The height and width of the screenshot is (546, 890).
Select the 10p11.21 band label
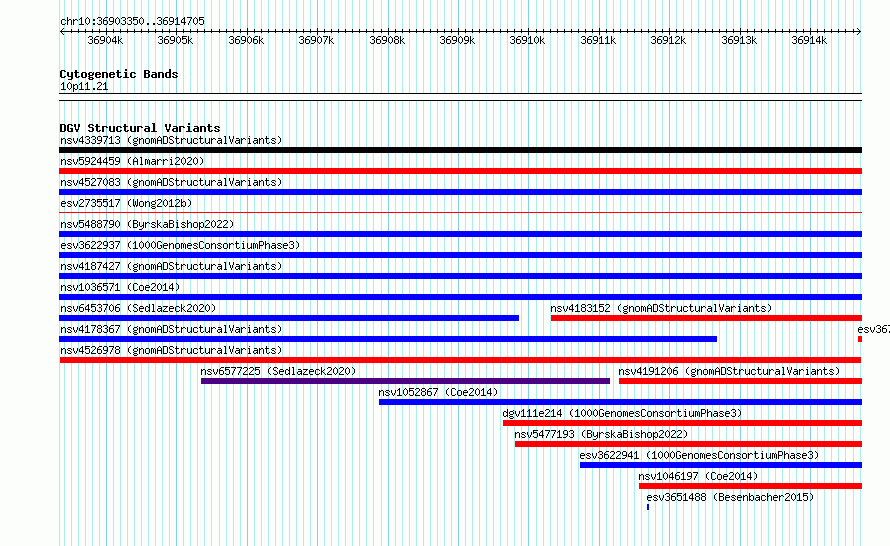tap(84, 86)
